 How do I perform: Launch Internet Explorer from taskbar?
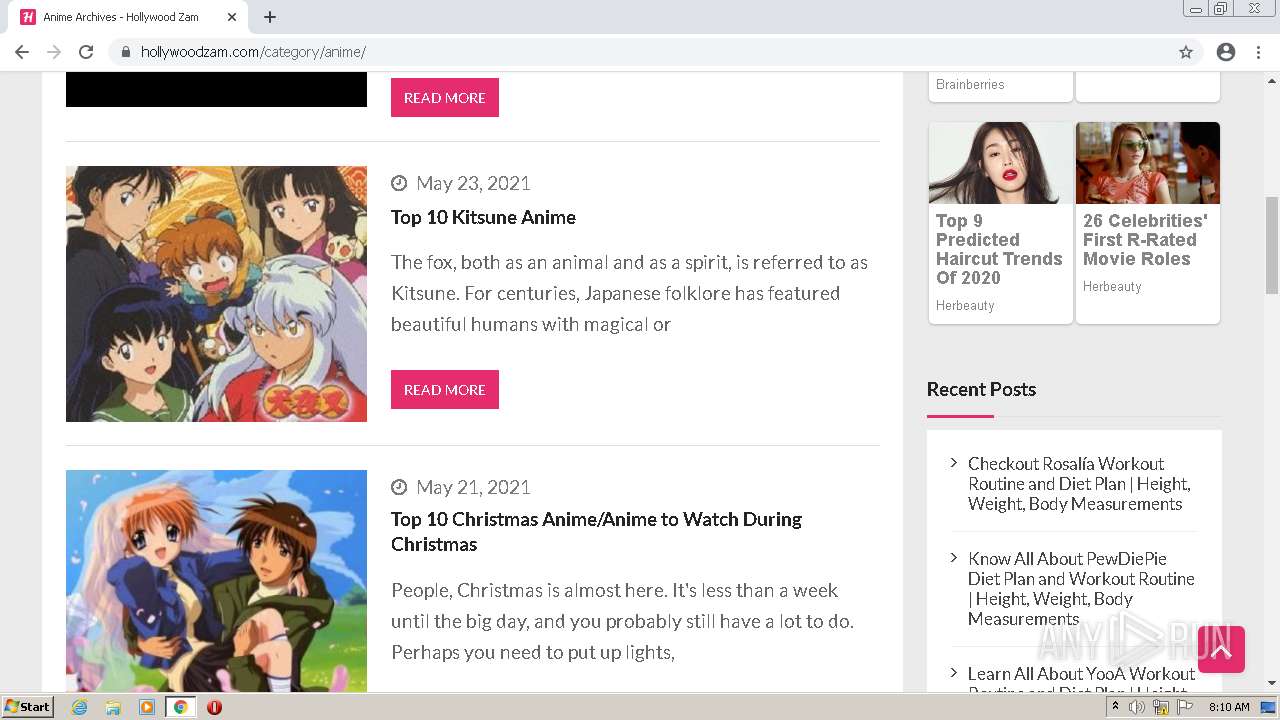[x=79, y=707]
